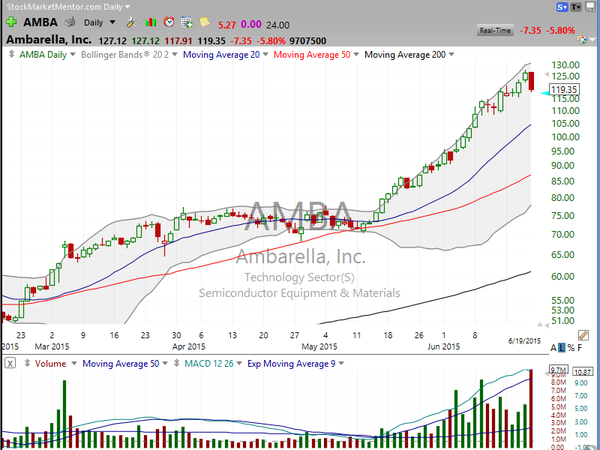The image size is (600, 450).
Task: Open the alarm clock alerts icon
Action: (169, 22)
